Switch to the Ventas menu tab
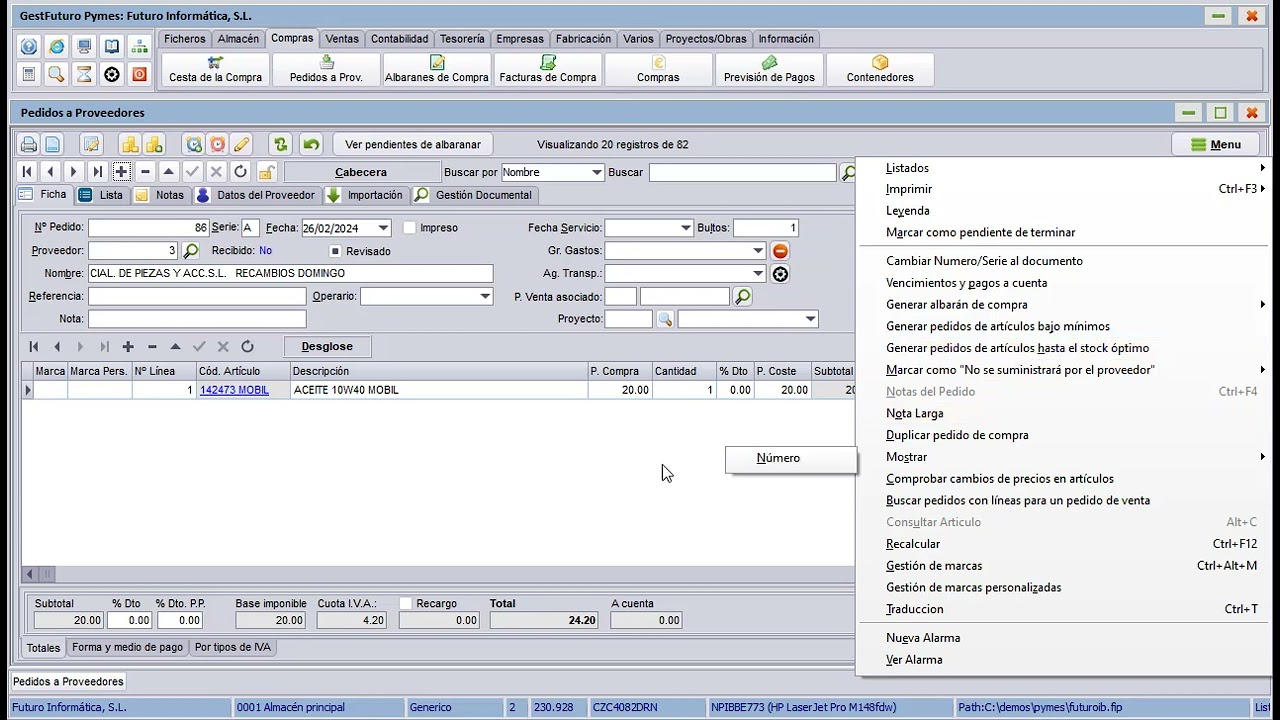This screenshot has height=720, width=1280. pyautogui.click(x=342, y=39)
